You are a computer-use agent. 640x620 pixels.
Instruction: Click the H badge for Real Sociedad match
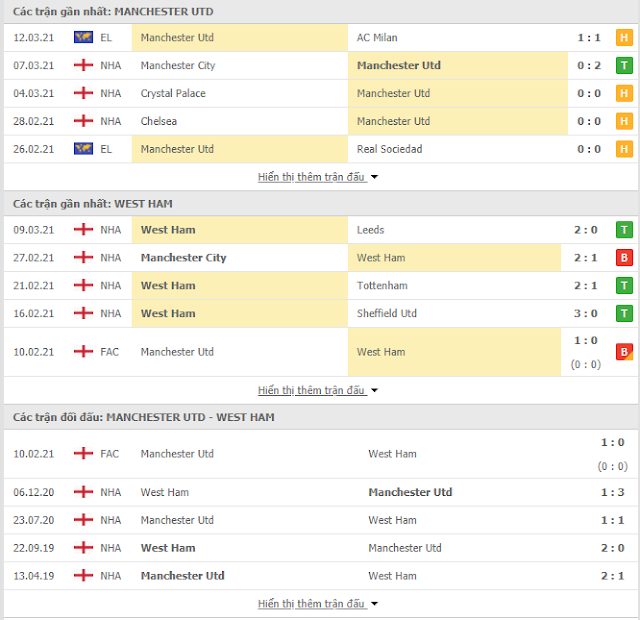click(624, 149)
